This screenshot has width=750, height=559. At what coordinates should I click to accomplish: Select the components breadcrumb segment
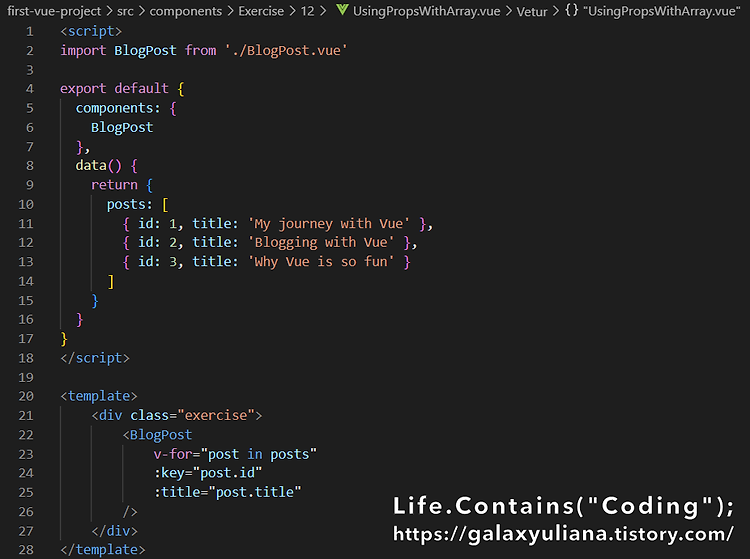[186, 11]
